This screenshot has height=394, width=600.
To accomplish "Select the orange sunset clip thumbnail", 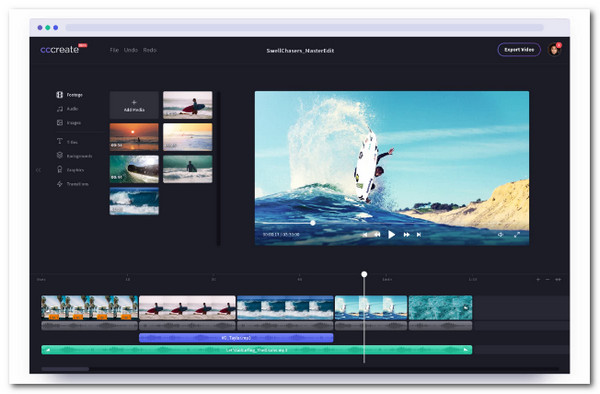I will tap(134, 137).
